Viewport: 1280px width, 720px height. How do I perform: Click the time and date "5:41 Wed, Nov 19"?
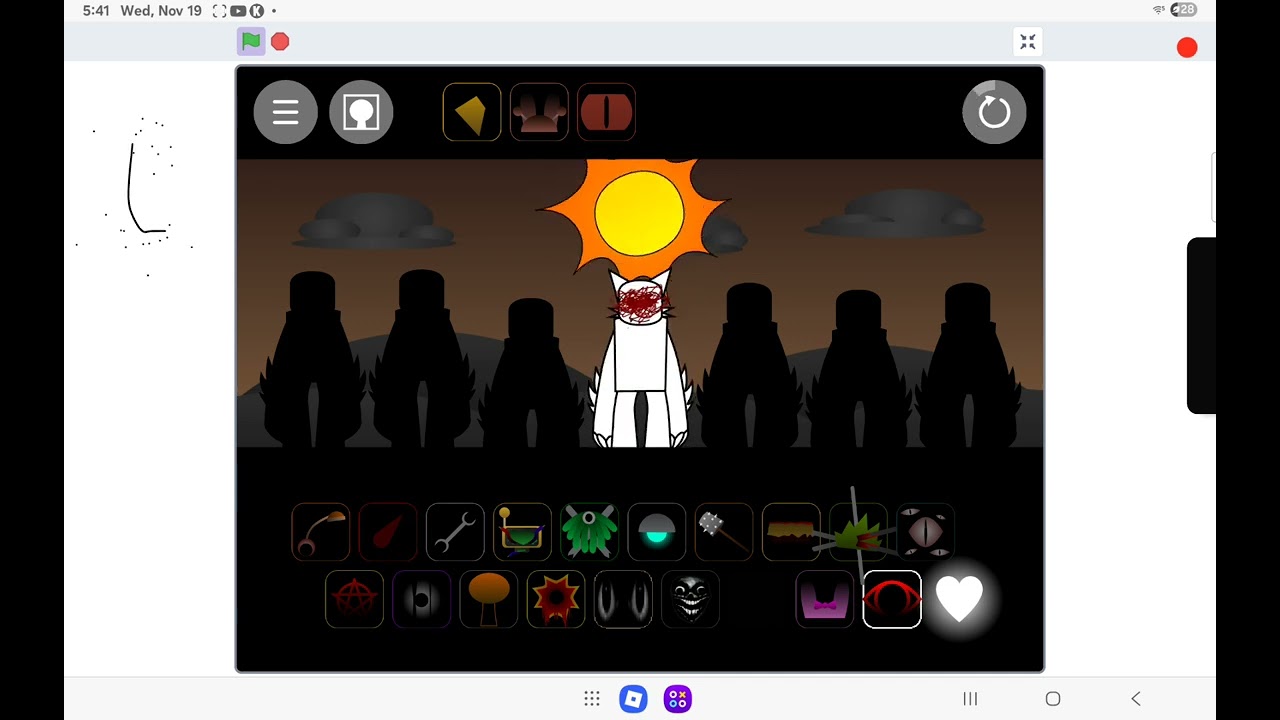[142, 11]
